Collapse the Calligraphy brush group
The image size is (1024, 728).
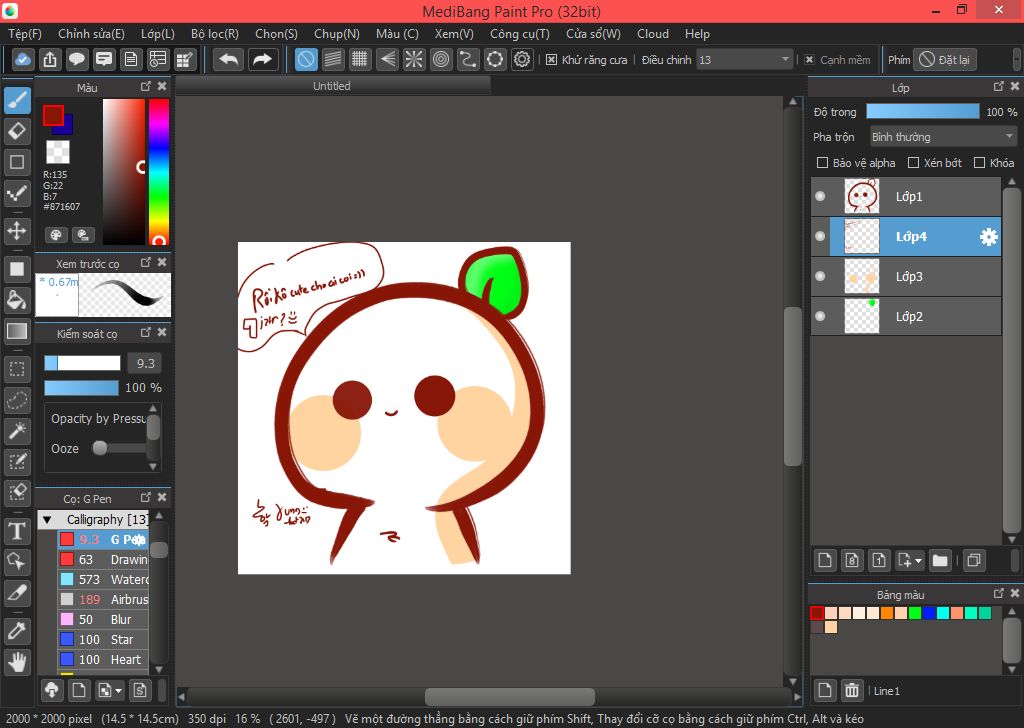47,520
